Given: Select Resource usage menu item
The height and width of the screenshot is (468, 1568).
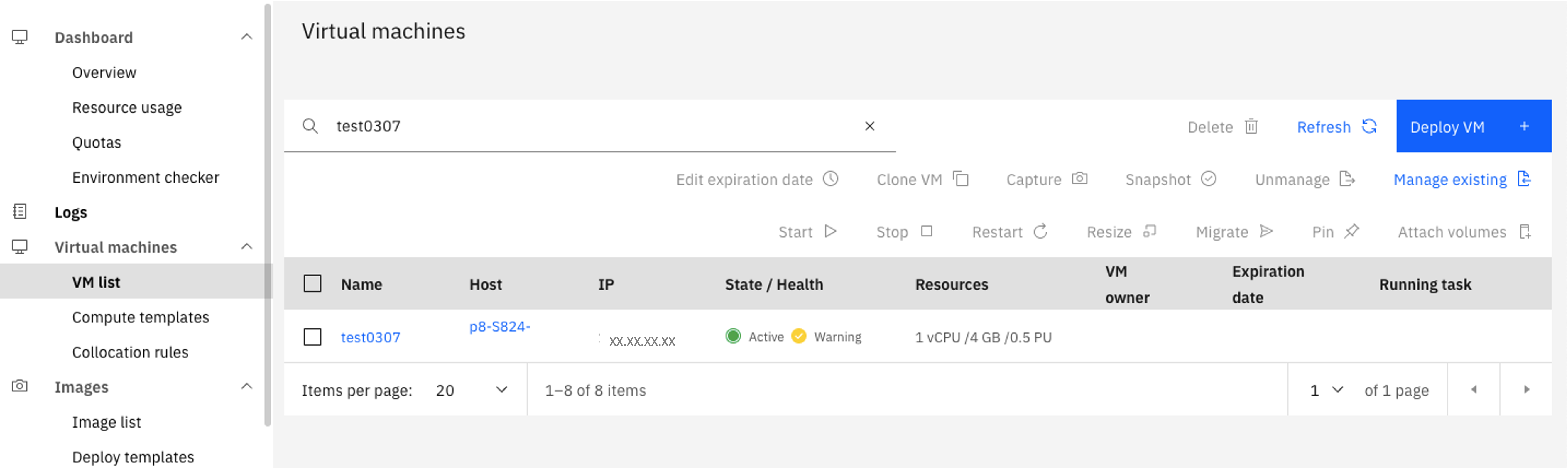Looking at the screenshot, I should pyautogui.click(x=127, y=108).
